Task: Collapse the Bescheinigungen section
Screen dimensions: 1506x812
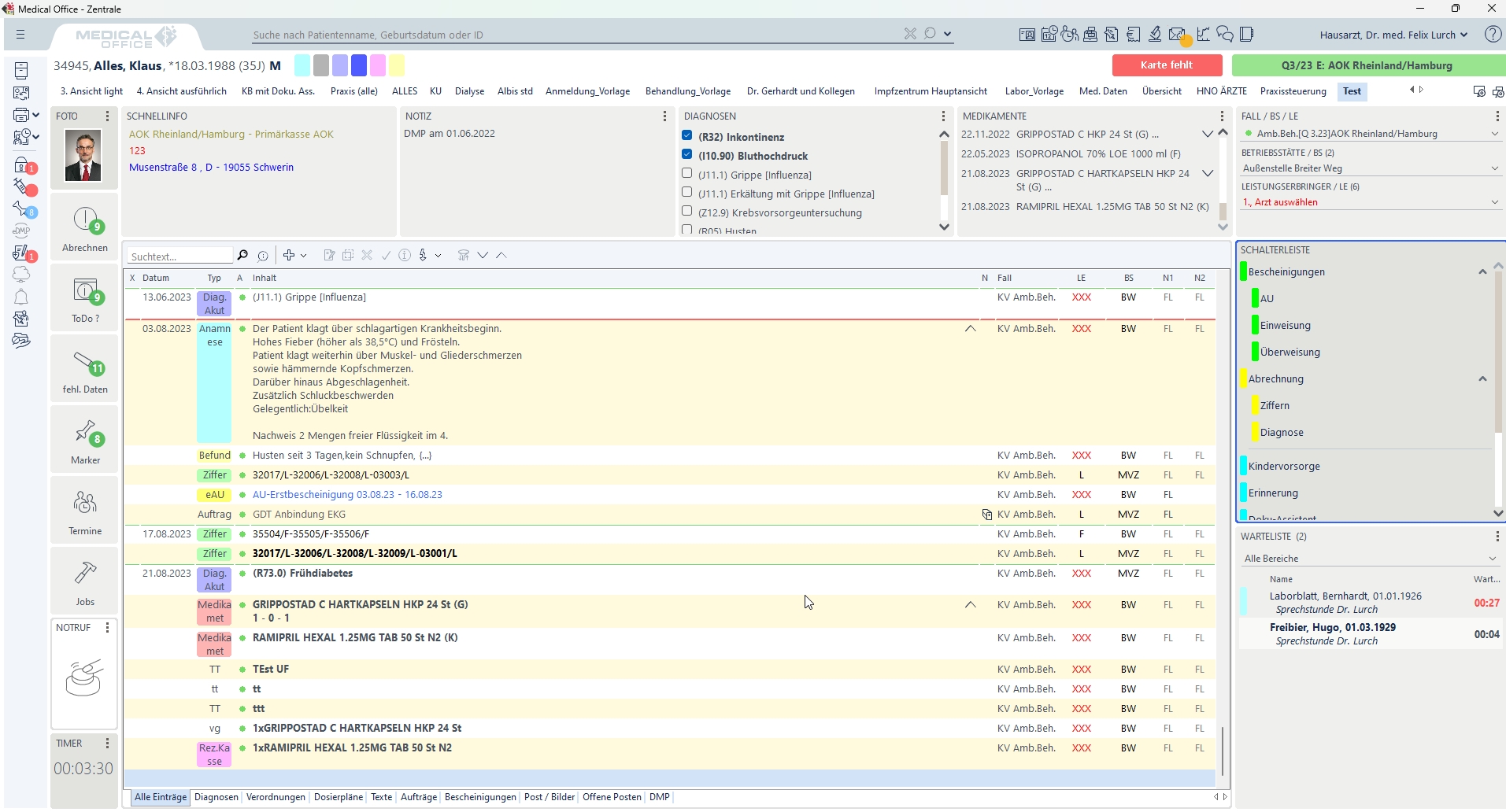Action: coord(1482,272)
